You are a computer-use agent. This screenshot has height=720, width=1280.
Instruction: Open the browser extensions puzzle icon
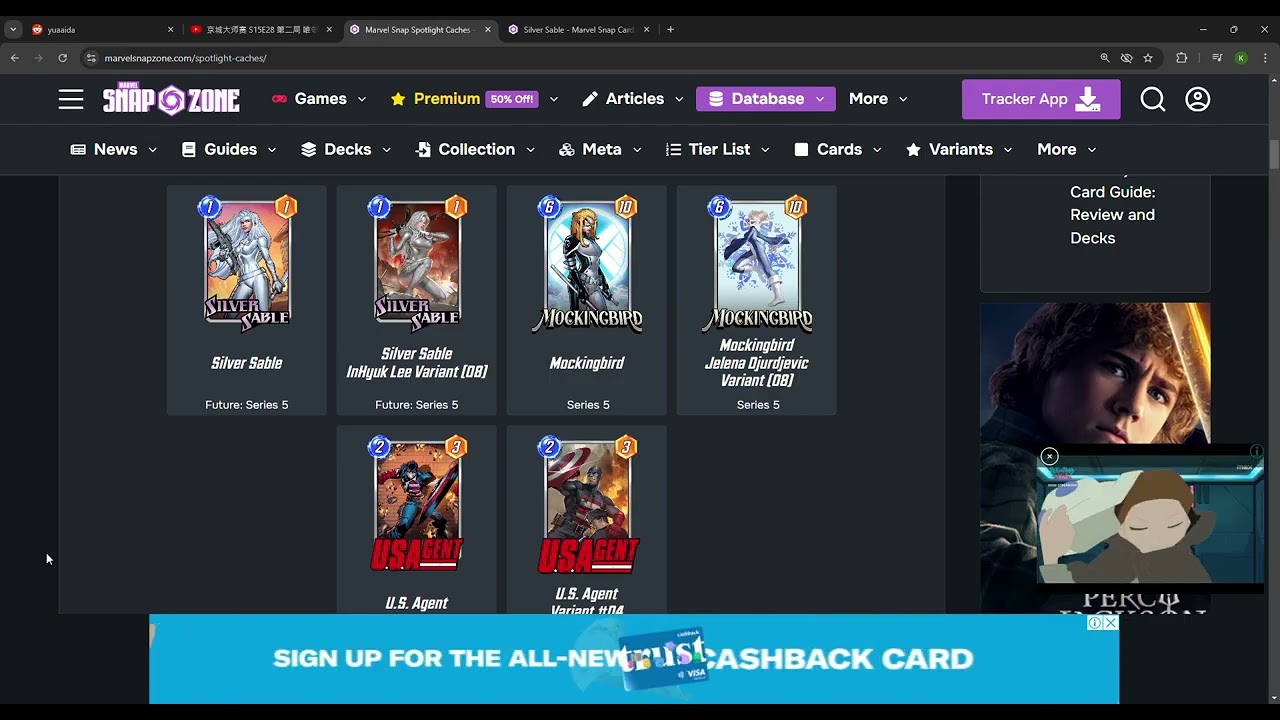click(x=1182, y=58)
